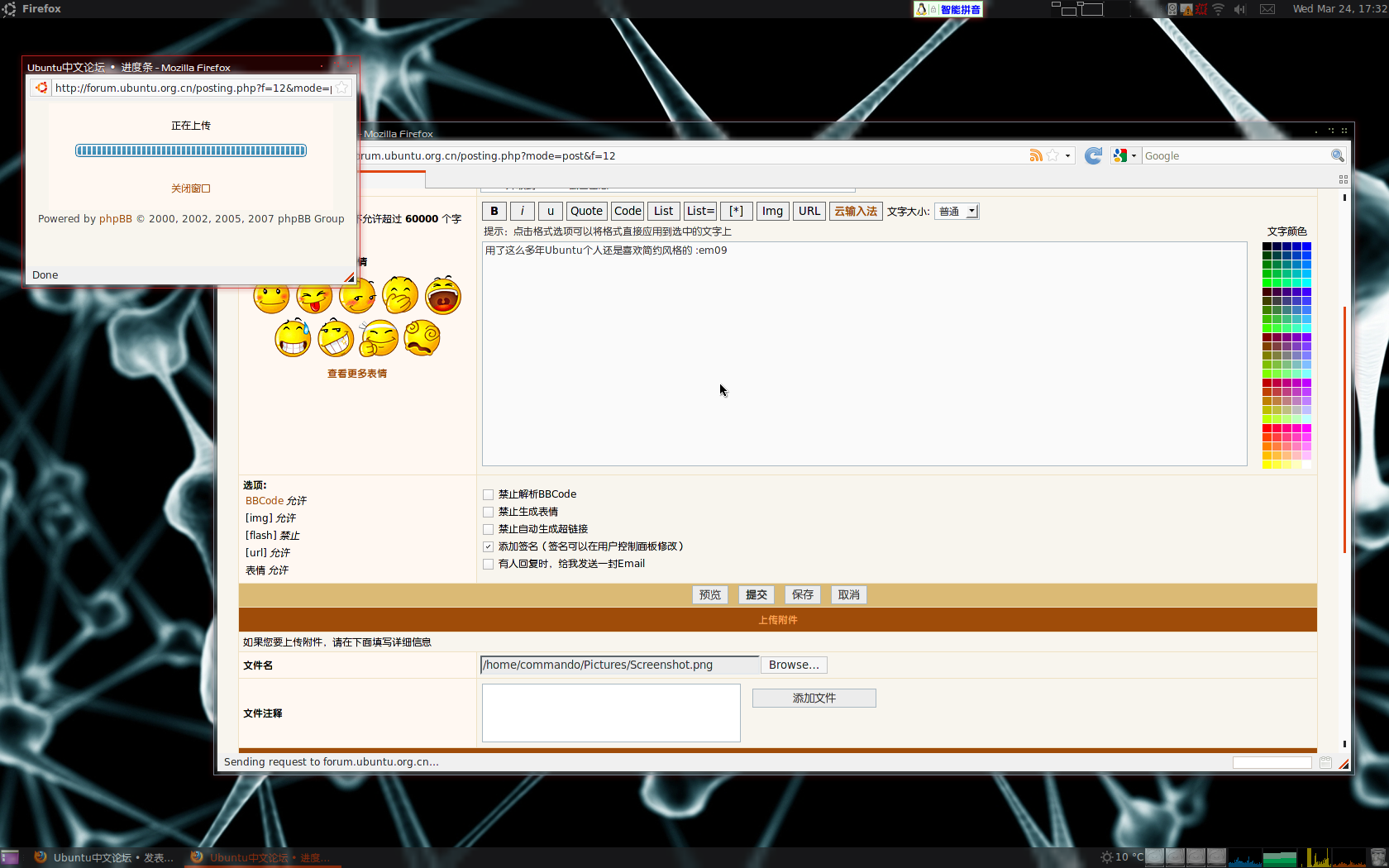Insert the sweating grin emoticon
This screenshot has height=868, width=1389.
pyautogui.click(x=293, y=338)
